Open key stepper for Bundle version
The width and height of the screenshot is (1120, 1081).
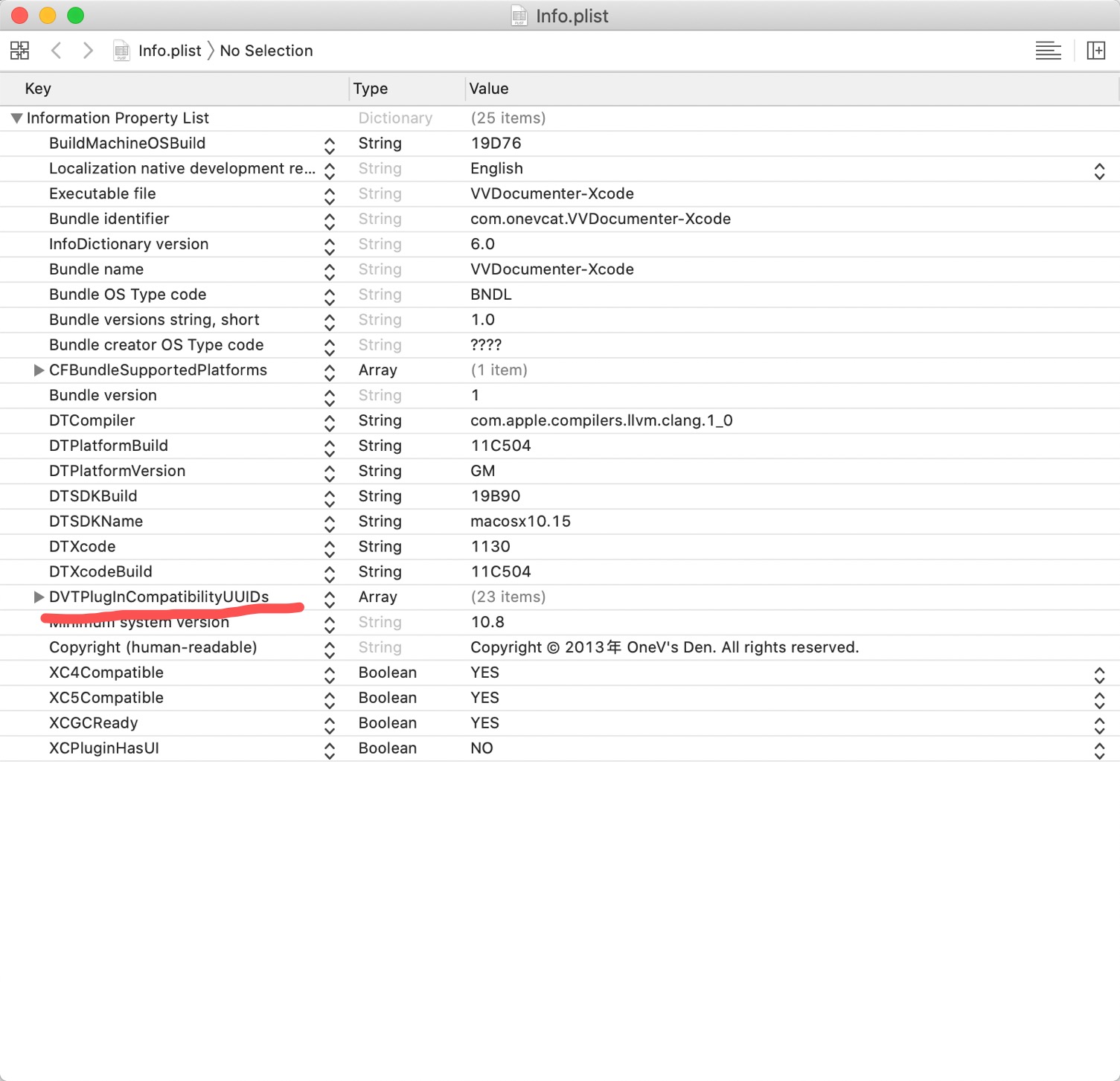pos(330,397)
